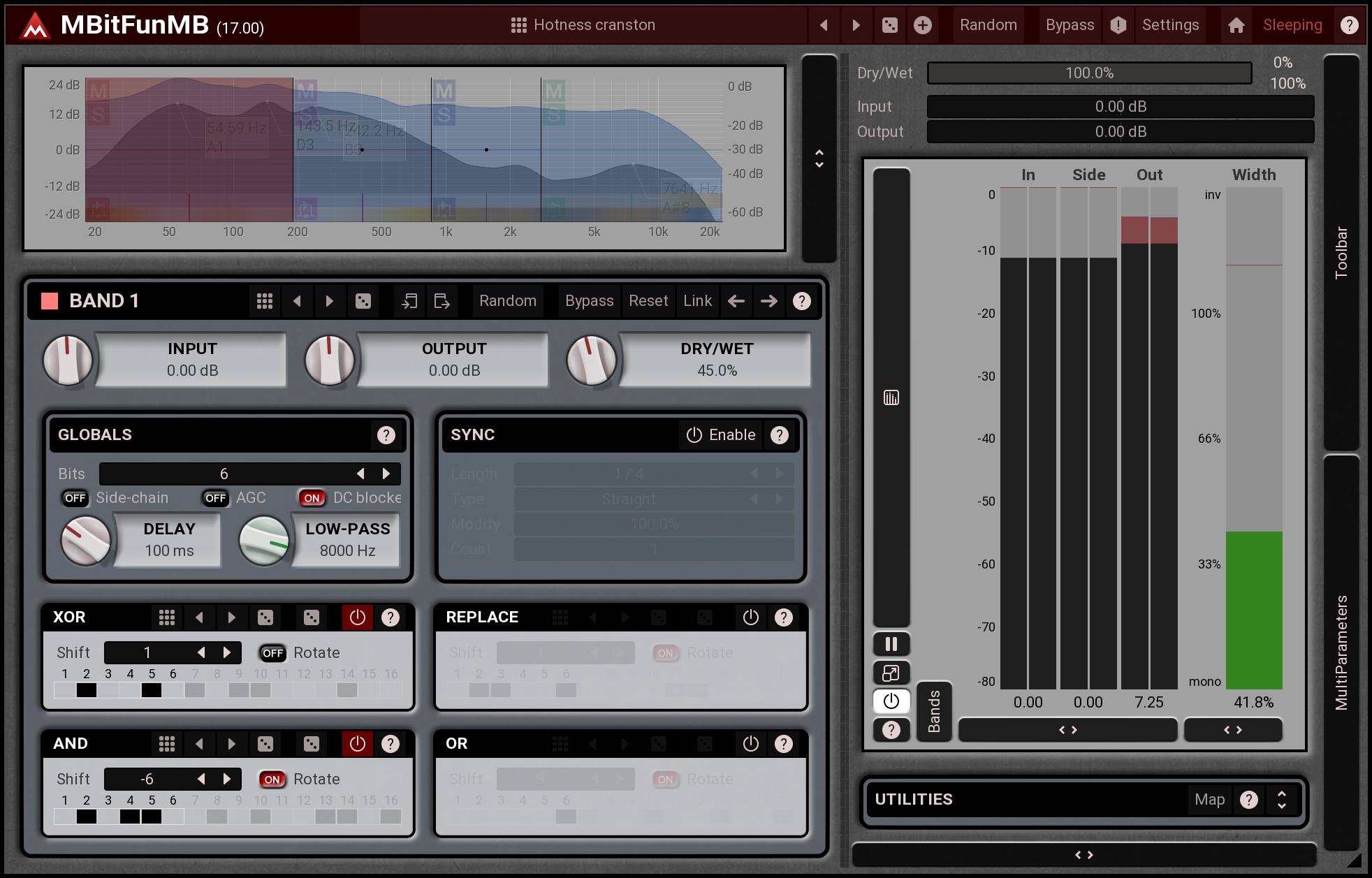Click the SYNC Enable button
The image size is (1372, 878).
[721, 435]
